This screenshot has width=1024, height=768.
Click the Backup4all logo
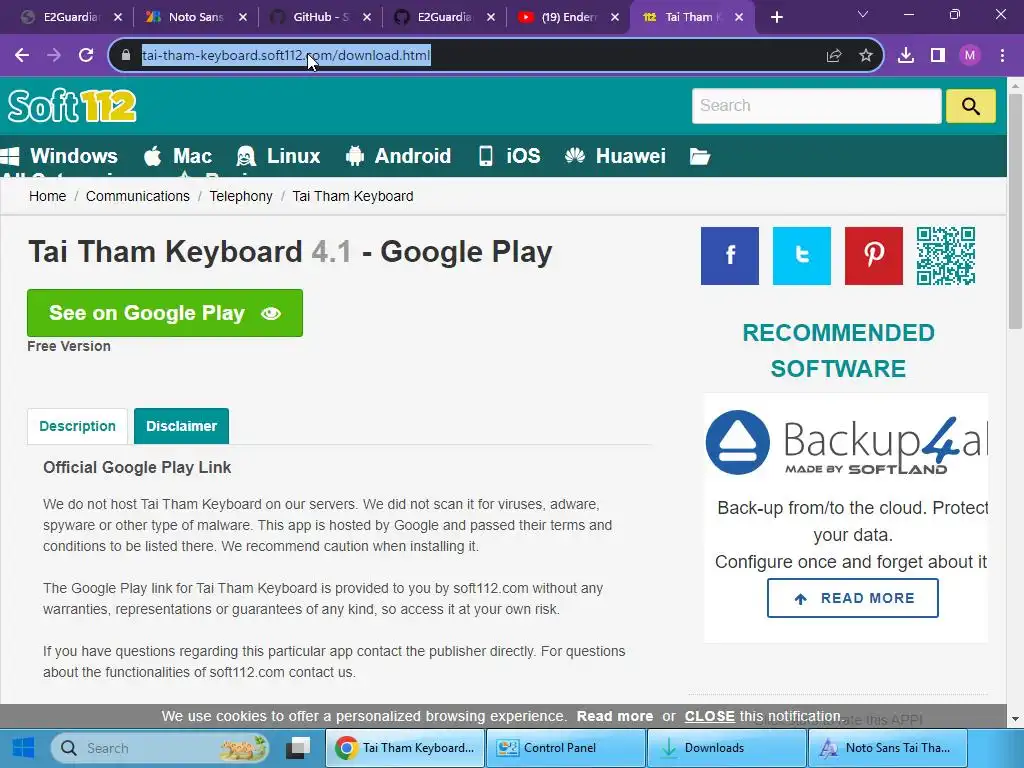846,442
